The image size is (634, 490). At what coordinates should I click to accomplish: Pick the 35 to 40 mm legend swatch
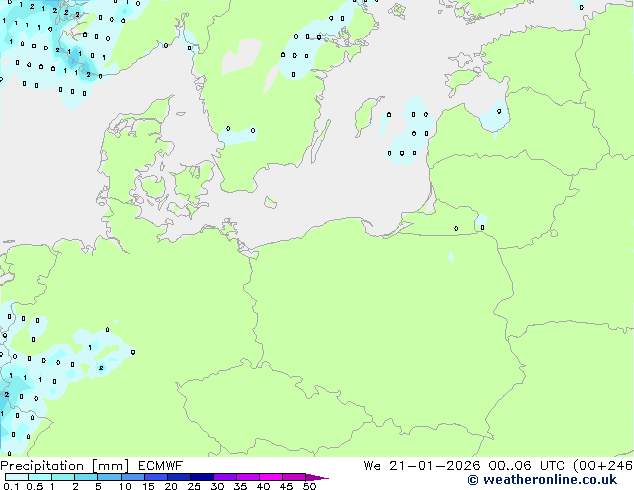tap(247, 477)
